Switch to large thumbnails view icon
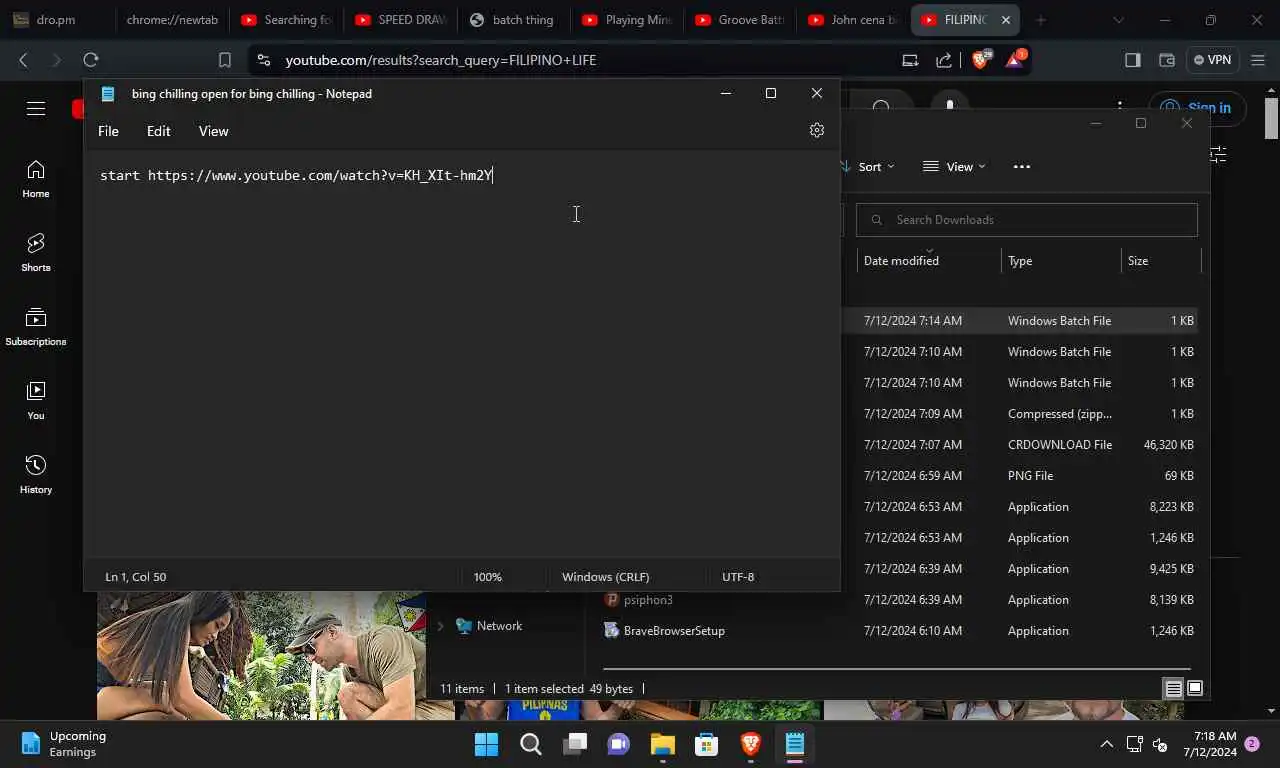 (1194, 689)
